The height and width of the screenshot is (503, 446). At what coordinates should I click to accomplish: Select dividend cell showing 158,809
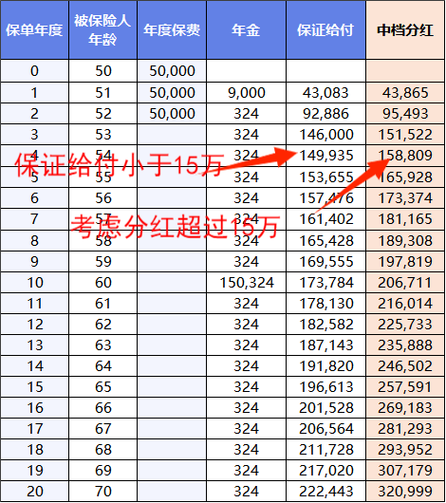click(x=405, y=155)
